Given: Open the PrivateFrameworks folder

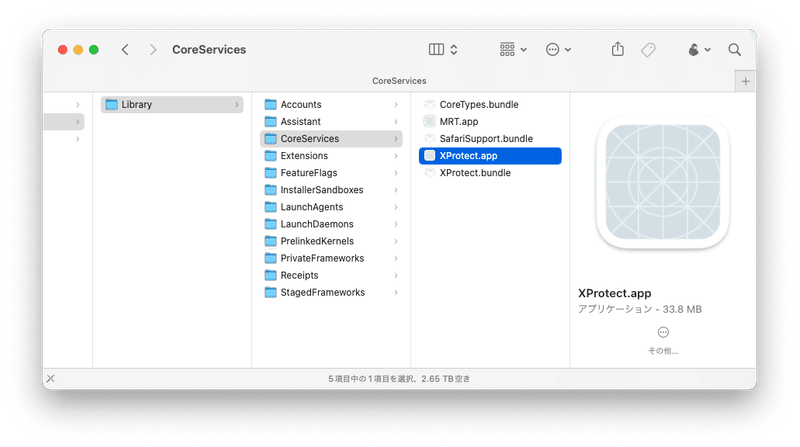Looking at the screenshot, I should pos(331,258).
